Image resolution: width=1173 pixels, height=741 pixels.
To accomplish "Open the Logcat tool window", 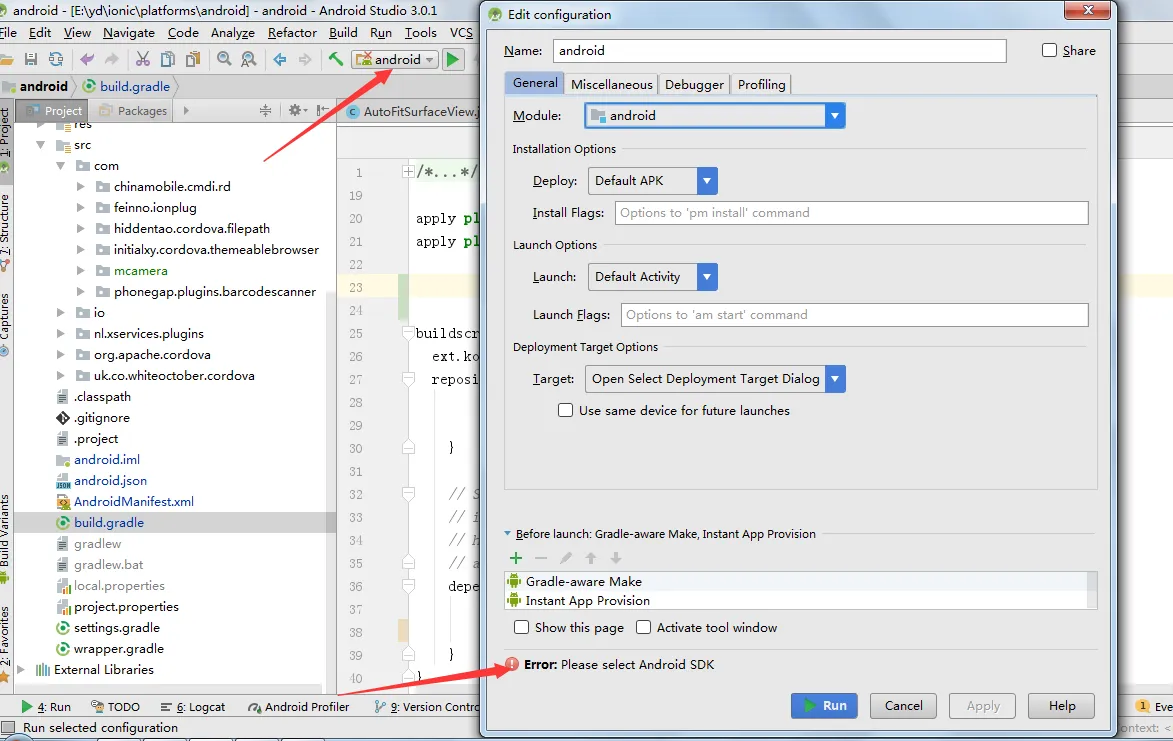I will click(x=193, y=707).
